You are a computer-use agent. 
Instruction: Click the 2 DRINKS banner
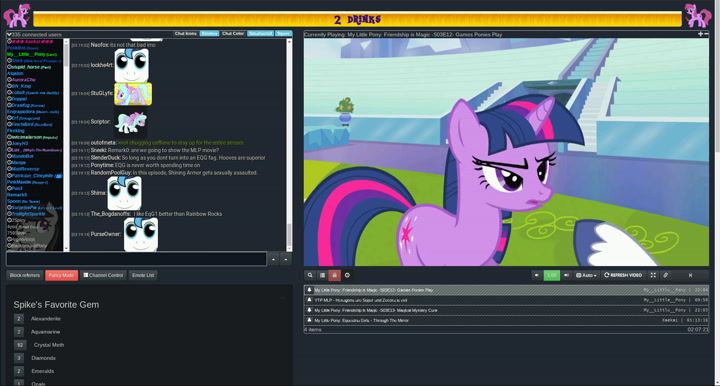(357, 19)
